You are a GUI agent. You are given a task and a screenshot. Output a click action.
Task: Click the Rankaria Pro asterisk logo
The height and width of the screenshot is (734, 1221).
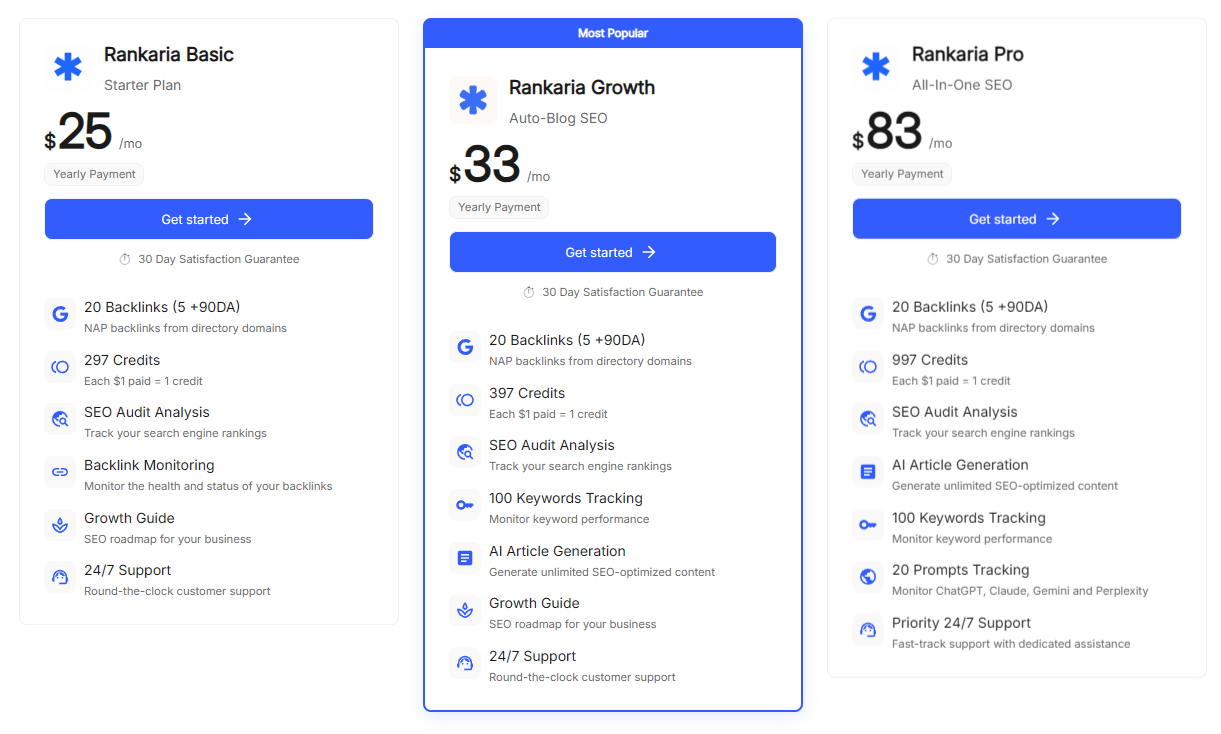(x=876, y=68)
